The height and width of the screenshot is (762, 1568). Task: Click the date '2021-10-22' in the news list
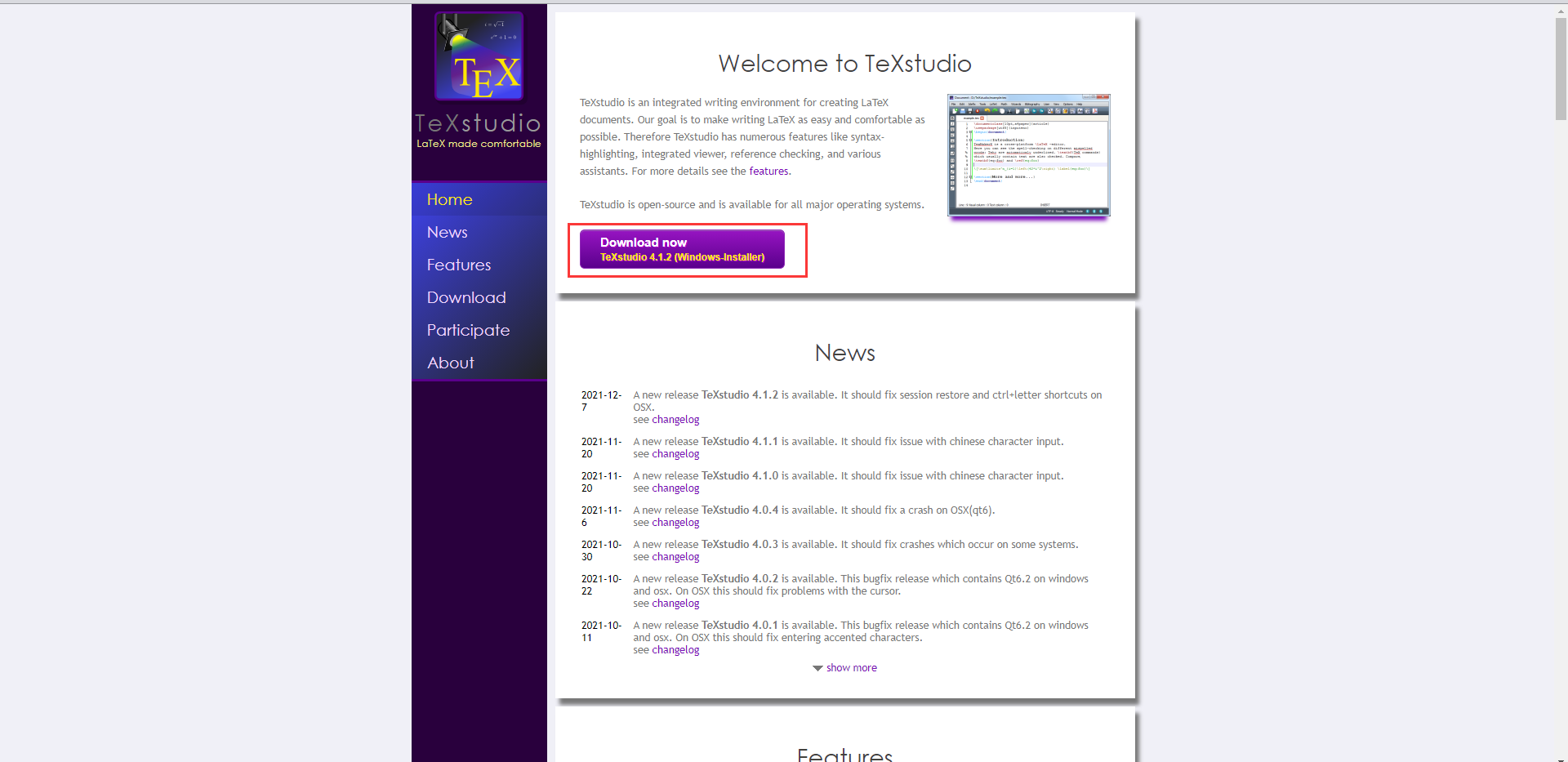601,585
